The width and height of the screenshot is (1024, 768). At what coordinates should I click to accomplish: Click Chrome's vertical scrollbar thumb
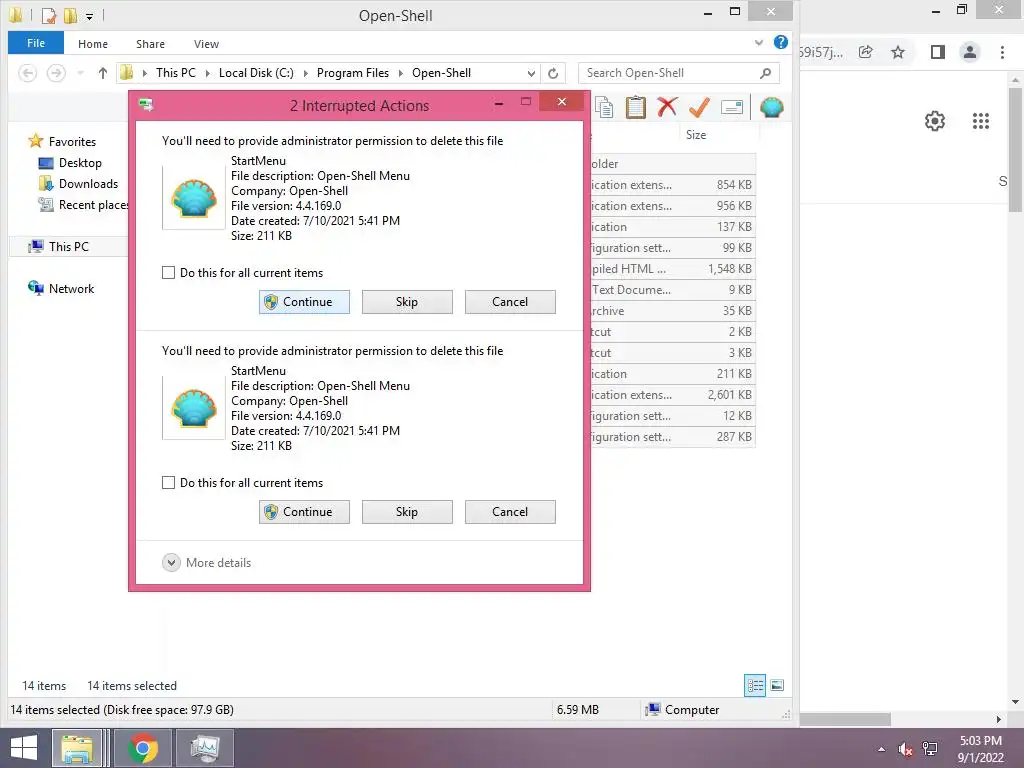click(x=1015, y=150)
